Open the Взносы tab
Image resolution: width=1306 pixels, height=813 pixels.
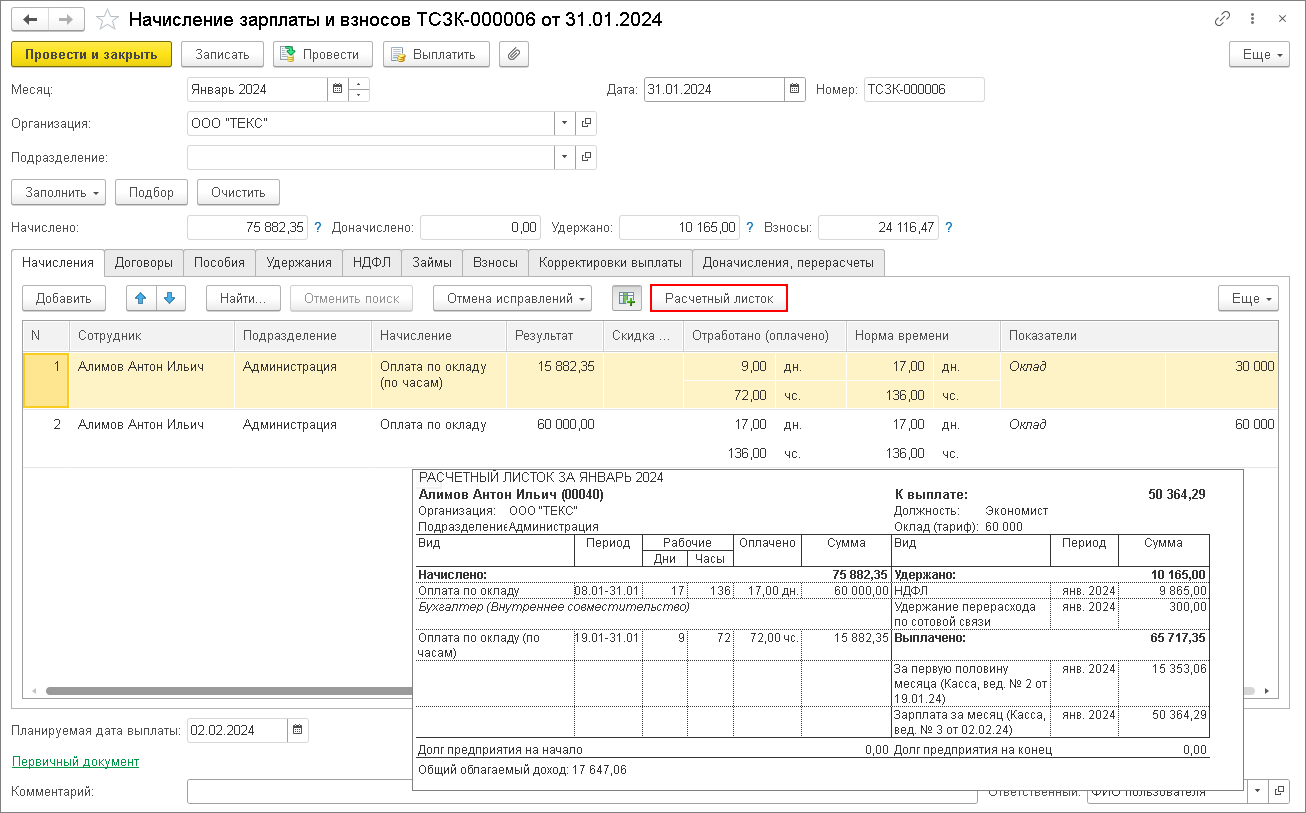click(x=495, y=262)
